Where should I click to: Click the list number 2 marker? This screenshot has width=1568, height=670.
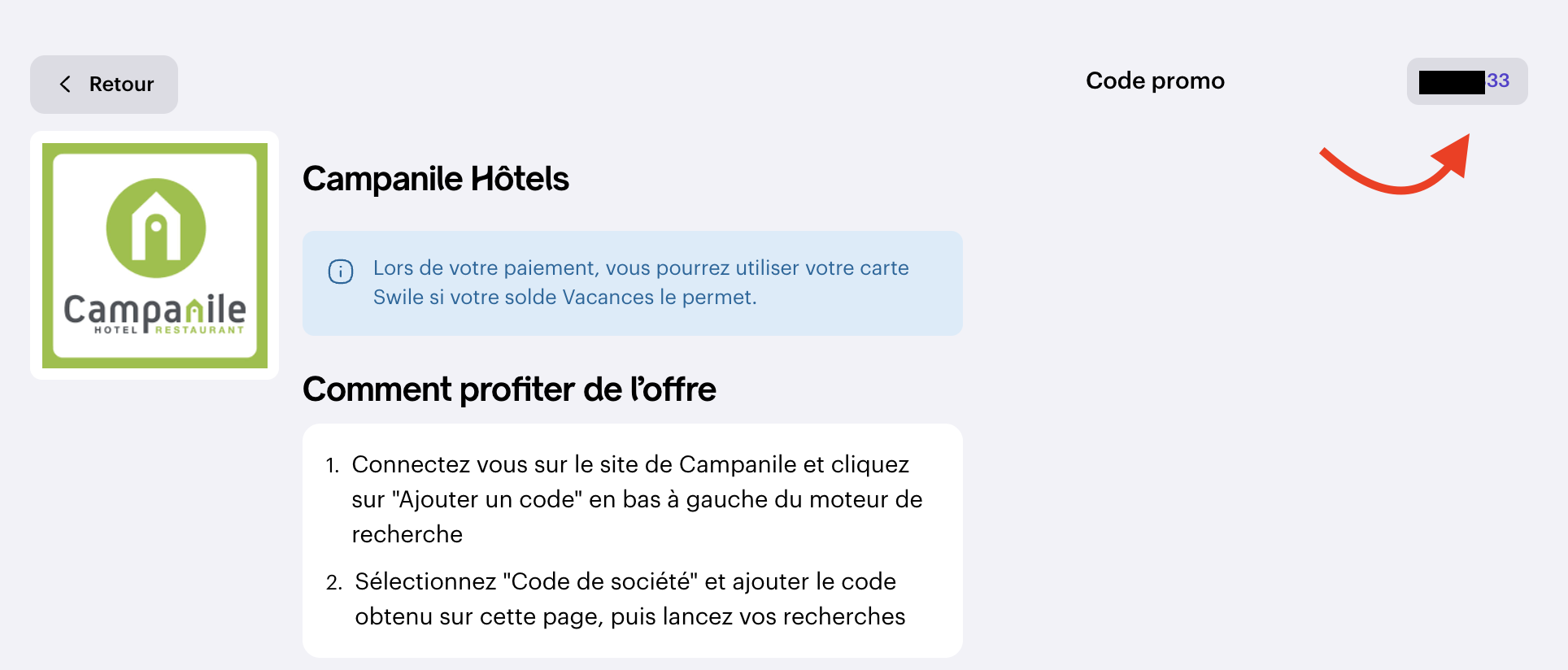(x=333, y=583)
